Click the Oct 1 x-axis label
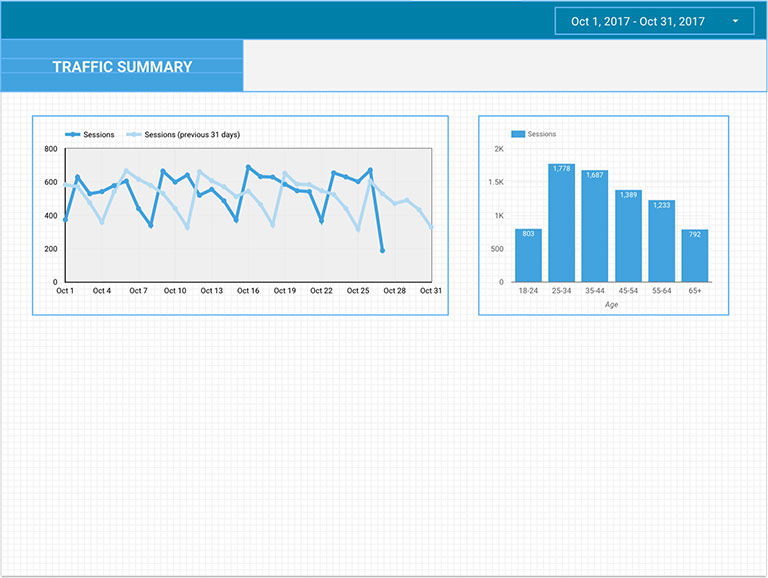This screenshot has width=768, height=578. tap(65, 290)
